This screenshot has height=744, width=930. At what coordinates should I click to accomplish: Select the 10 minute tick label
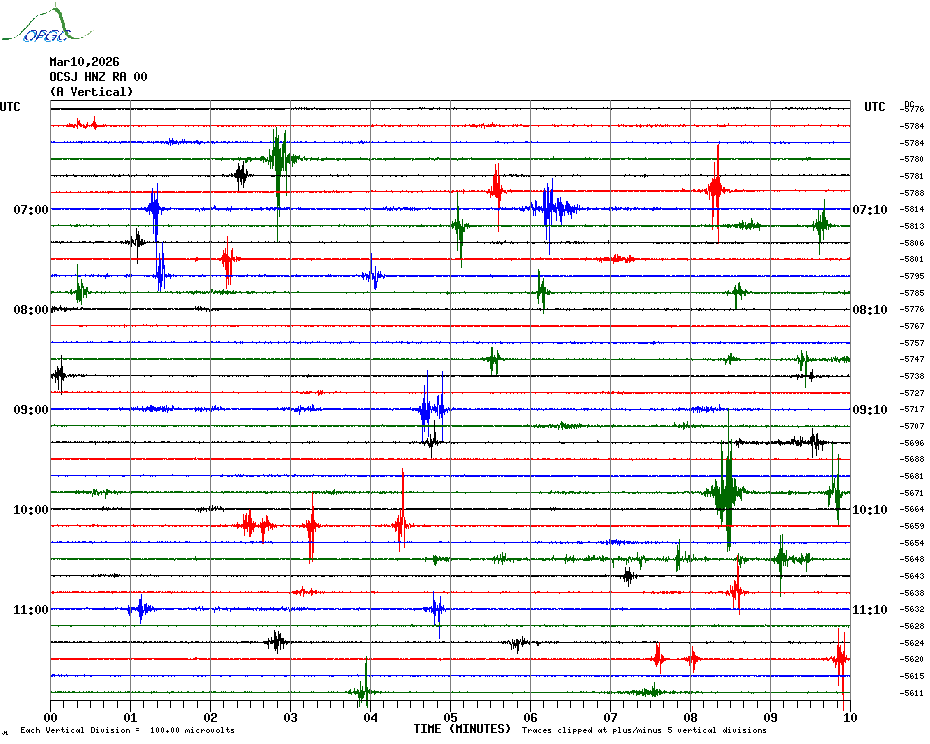[849, 717]
